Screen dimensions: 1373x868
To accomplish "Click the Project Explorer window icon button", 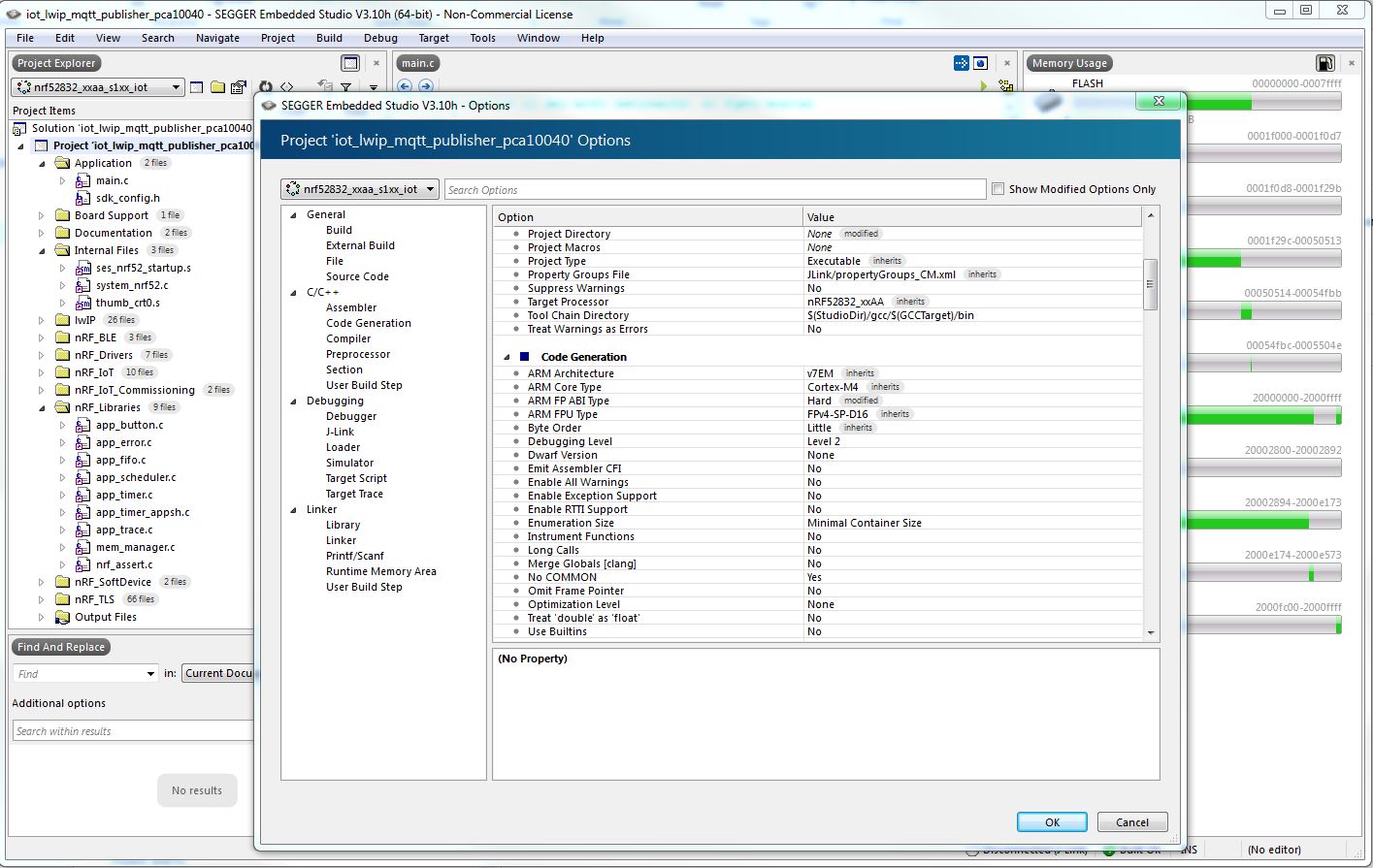I will pyautogui.click(x=351, y=63).
